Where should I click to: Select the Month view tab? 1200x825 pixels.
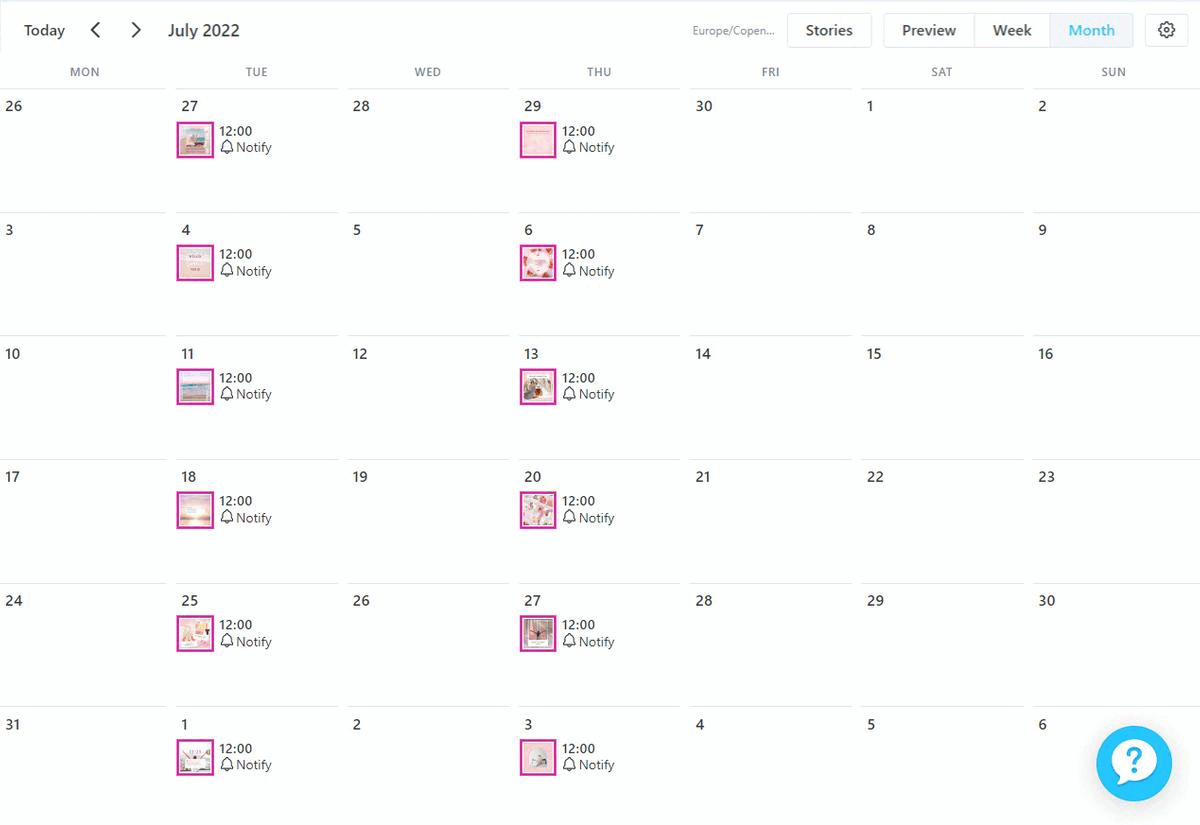tap(1091, 30)
